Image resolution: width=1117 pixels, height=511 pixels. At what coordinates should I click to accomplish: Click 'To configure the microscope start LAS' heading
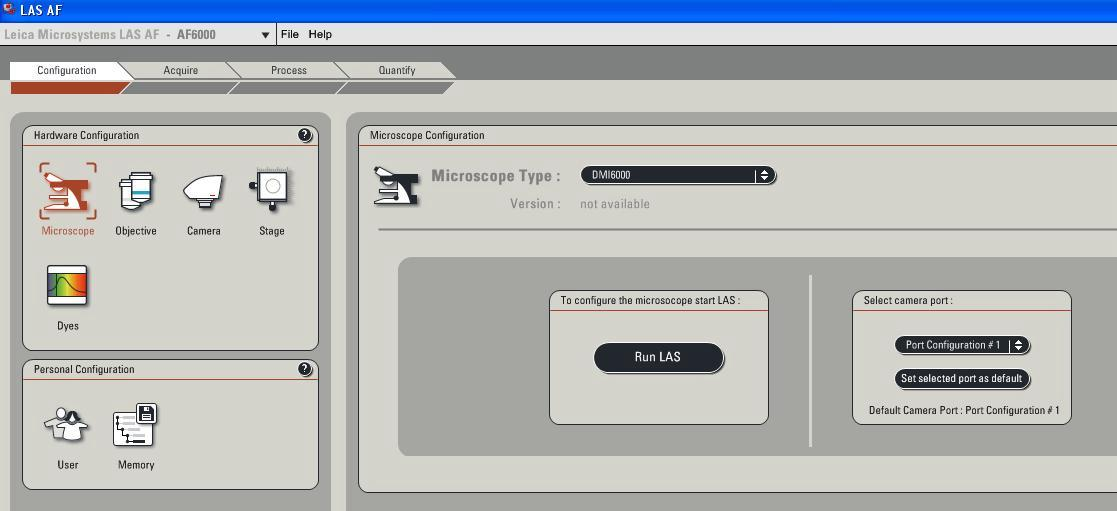click(650, 300)
